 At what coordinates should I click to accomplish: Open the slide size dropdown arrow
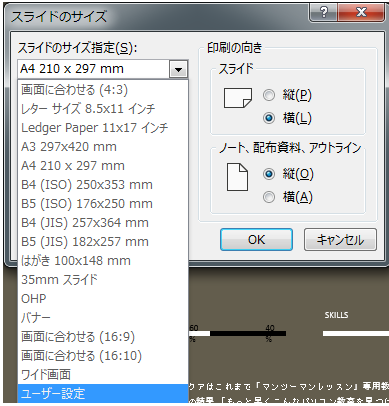(x=178, y=70)
